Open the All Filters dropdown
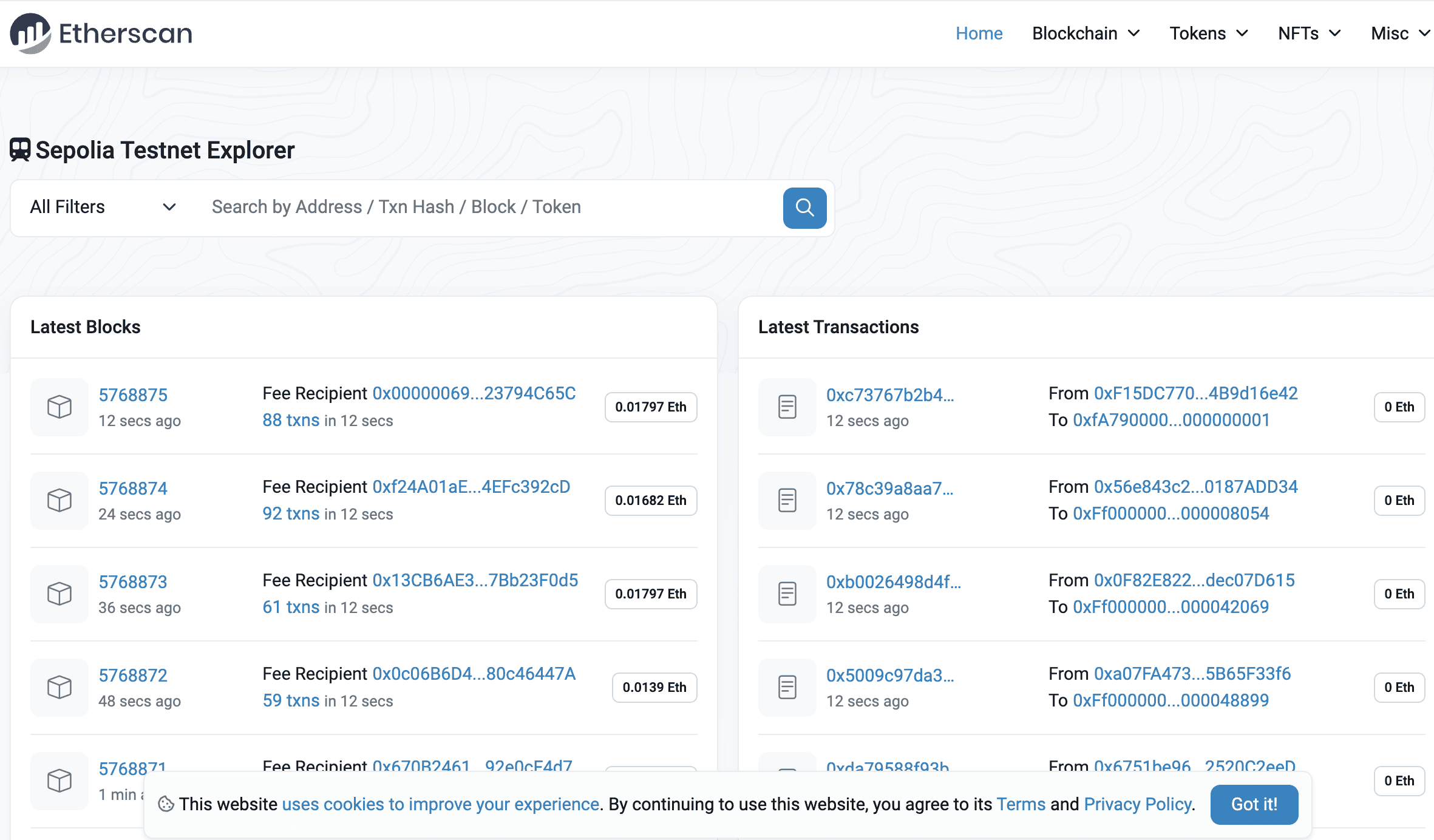The image size is (1434, 840). pos(103,208)
